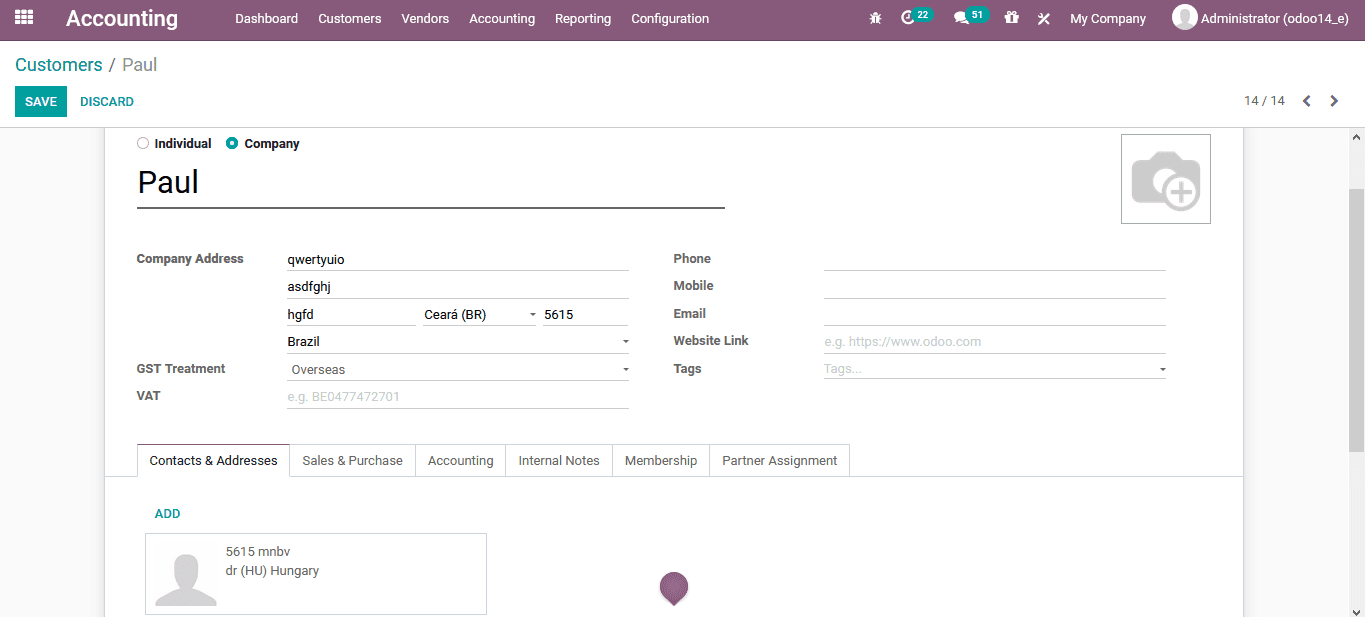
Task: Click street field qwertyuio
Action: pyautogui.click(x=458, y=259)
